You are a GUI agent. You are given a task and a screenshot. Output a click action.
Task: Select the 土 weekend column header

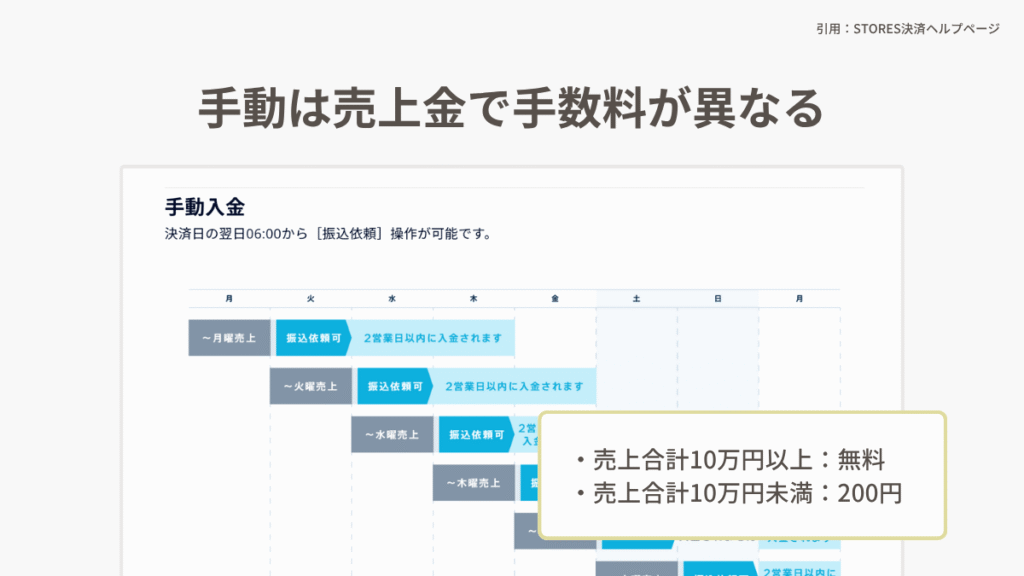pos(637,299)
